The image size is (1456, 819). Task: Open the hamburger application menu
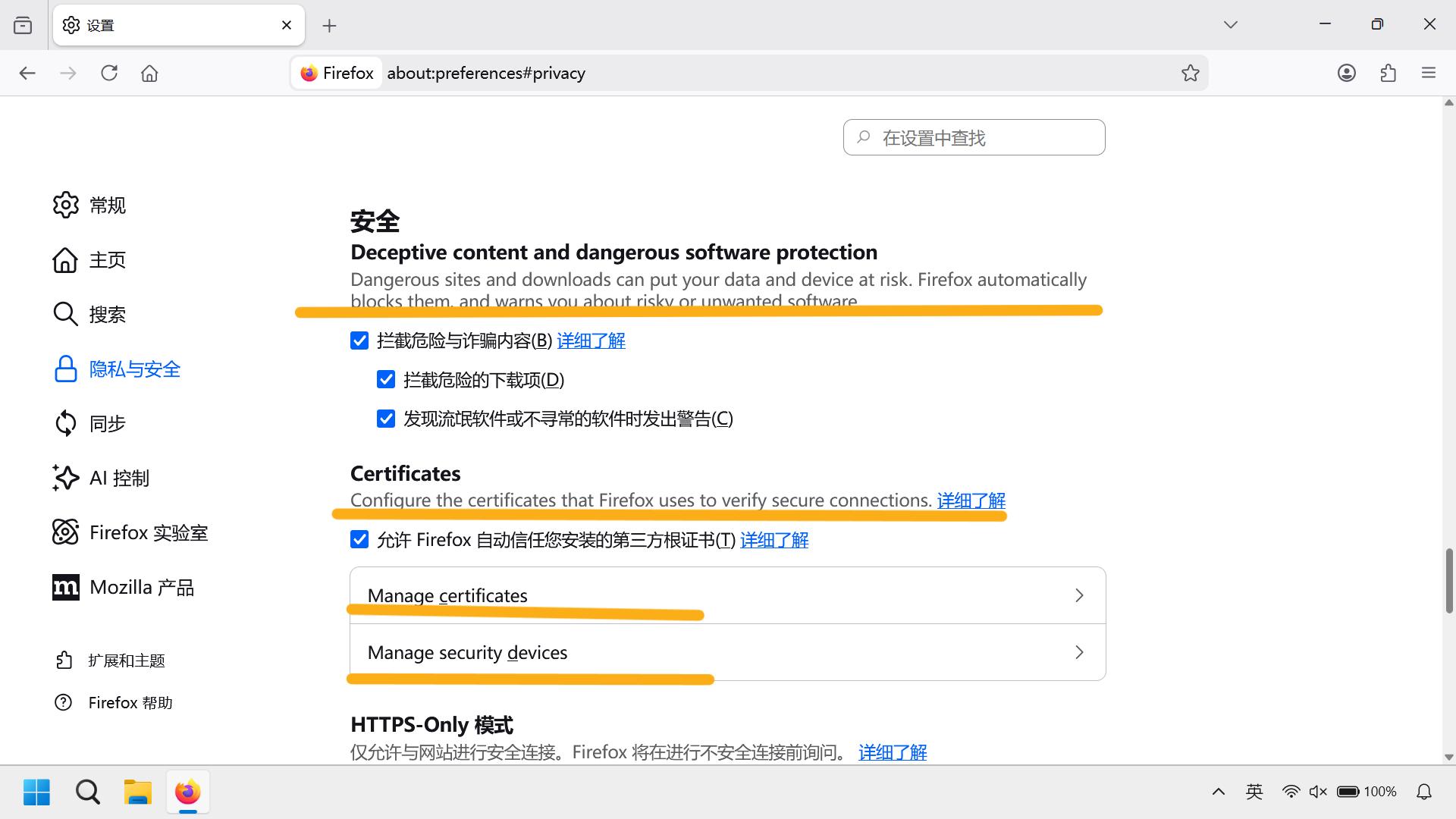coord(1429,73)
